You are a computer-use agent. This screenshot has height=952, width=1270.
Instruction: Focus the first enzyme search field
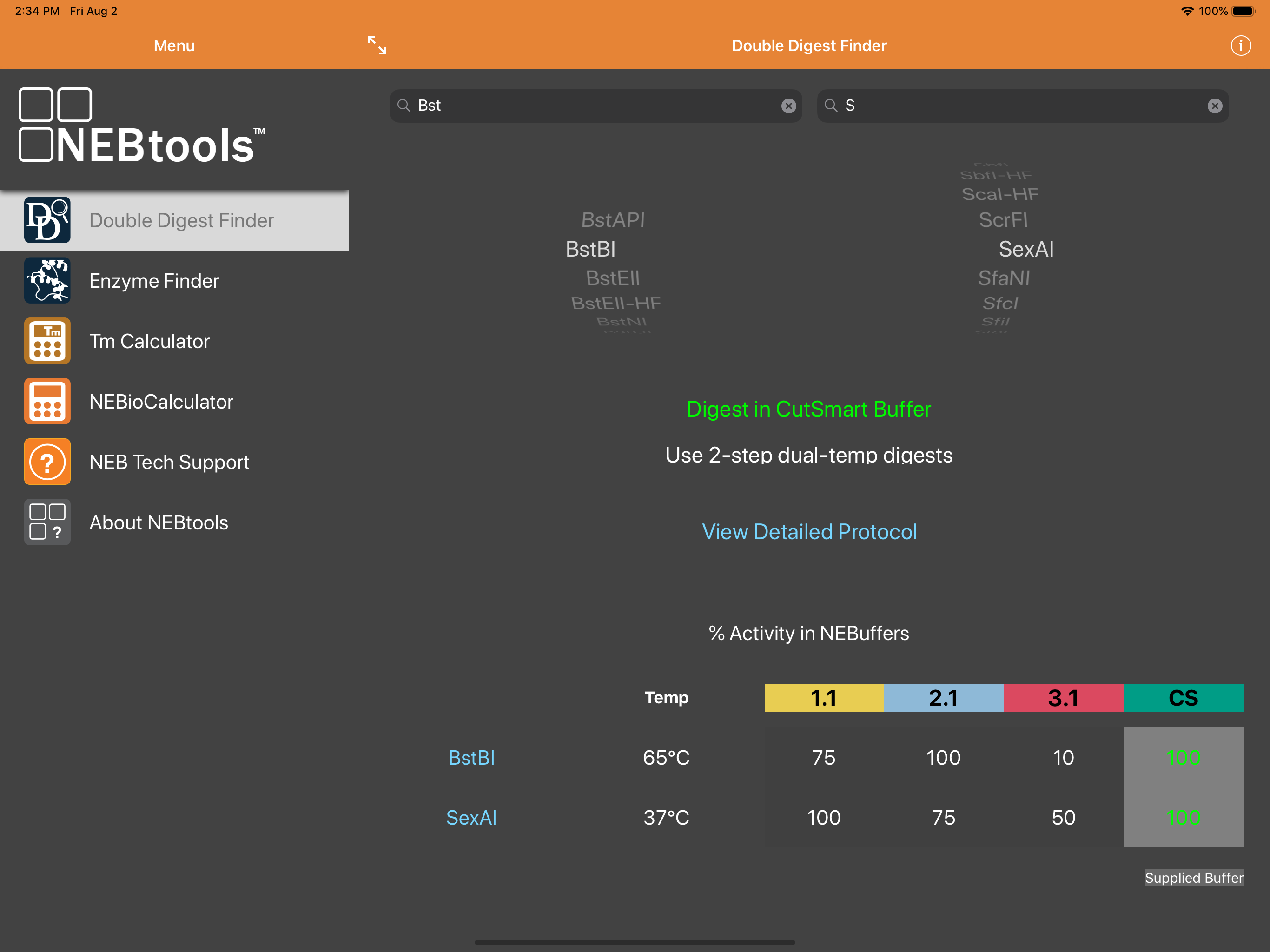[x=596, y=106]
